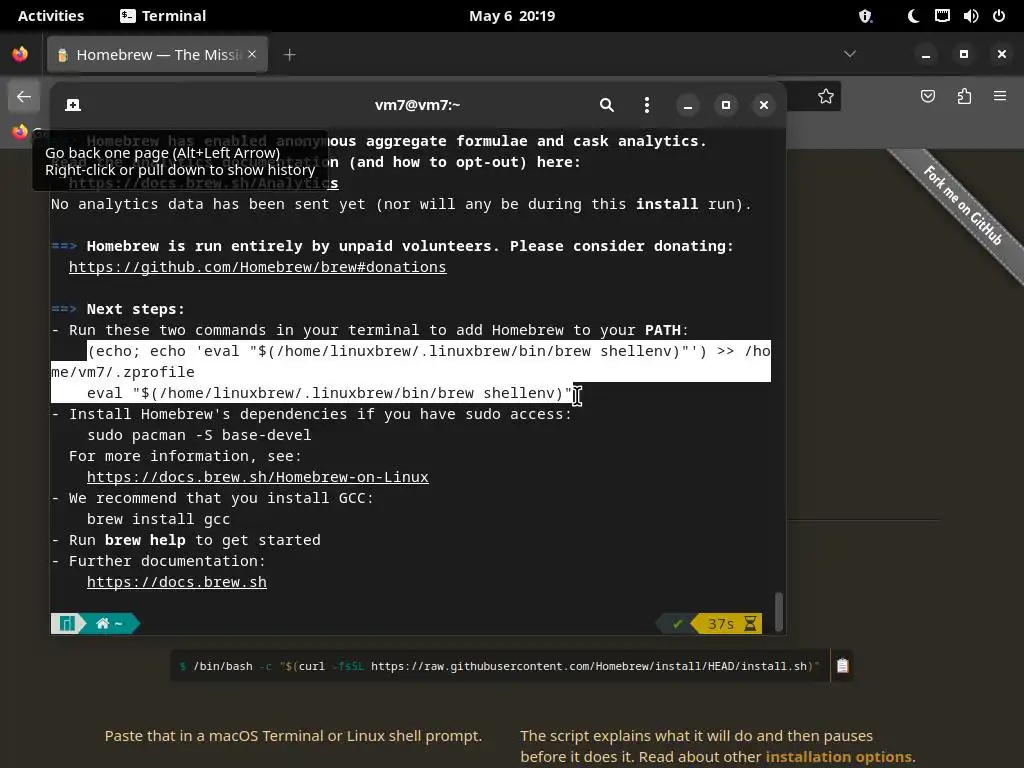Close the Homebrew browser tab
This screenshot has width=1024, height=768.
click(252, 54)
